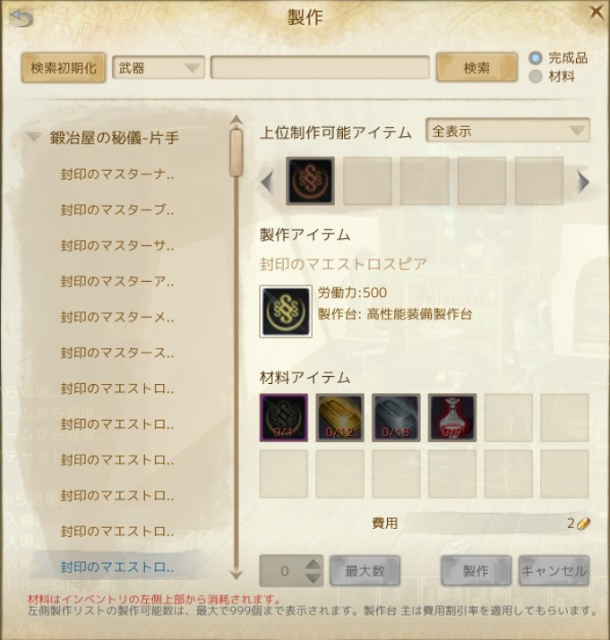This screenshot has width=610, height=640.
Task: Click the crafted item icon beside 労働力:500
Action: [286, 311]
